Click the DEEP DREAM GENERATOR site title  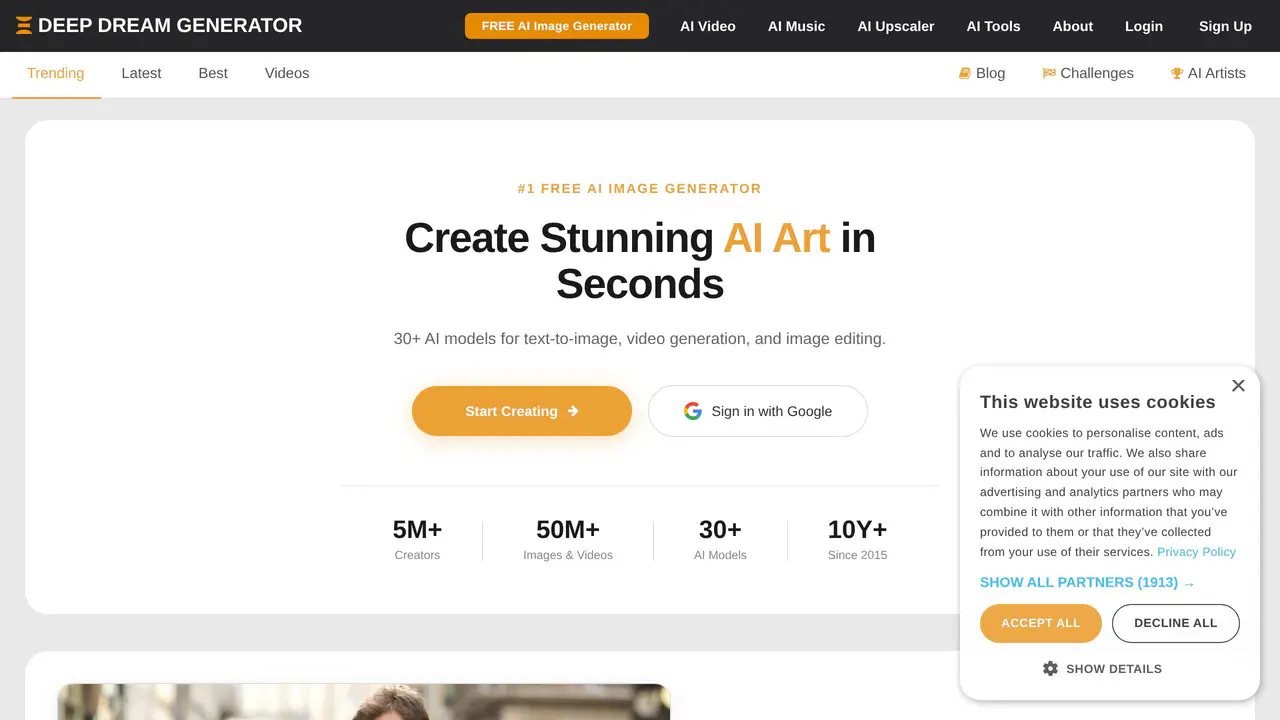click(170, 26)
